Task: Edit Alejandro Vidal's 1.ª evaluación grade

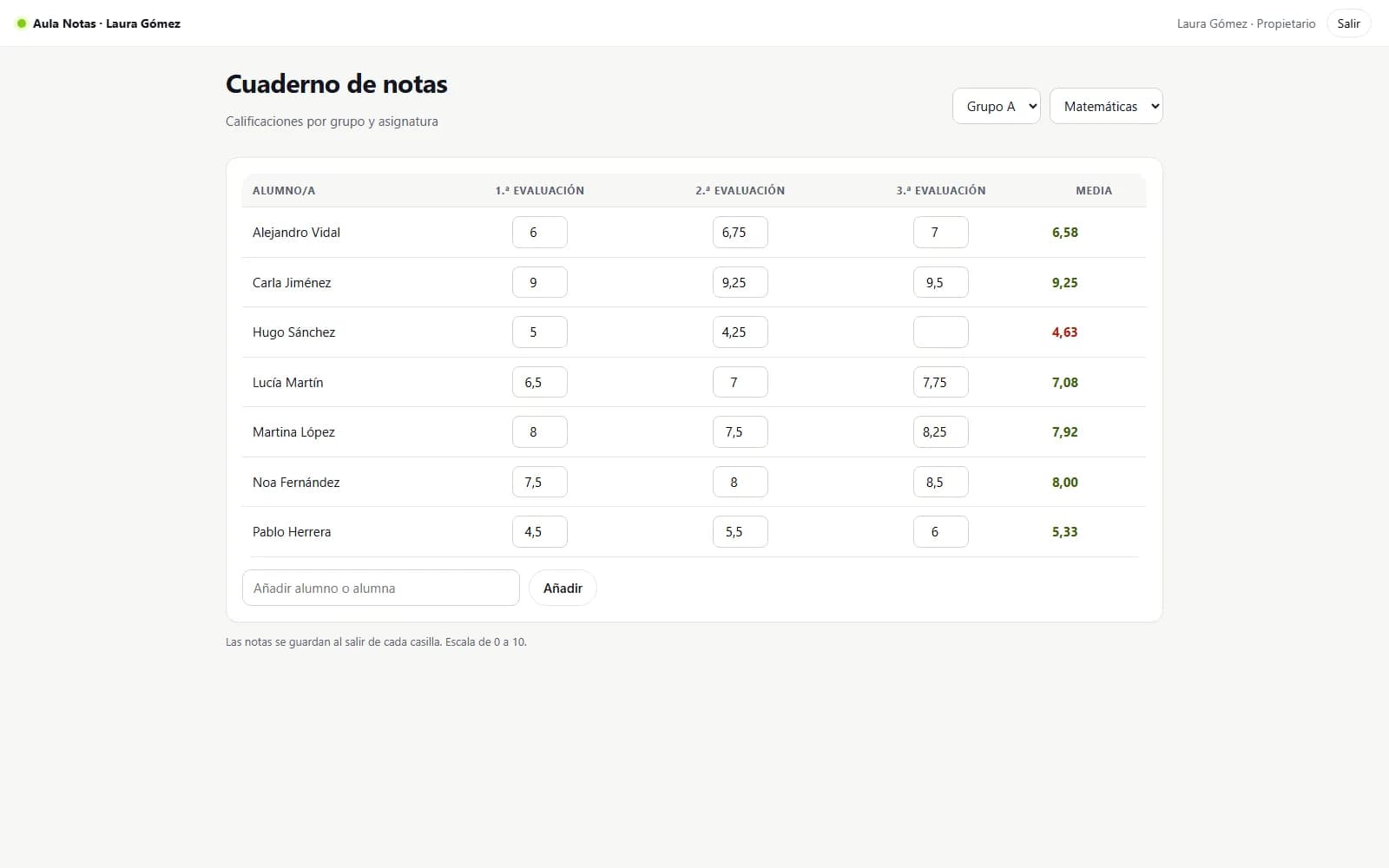Action: 539,233
